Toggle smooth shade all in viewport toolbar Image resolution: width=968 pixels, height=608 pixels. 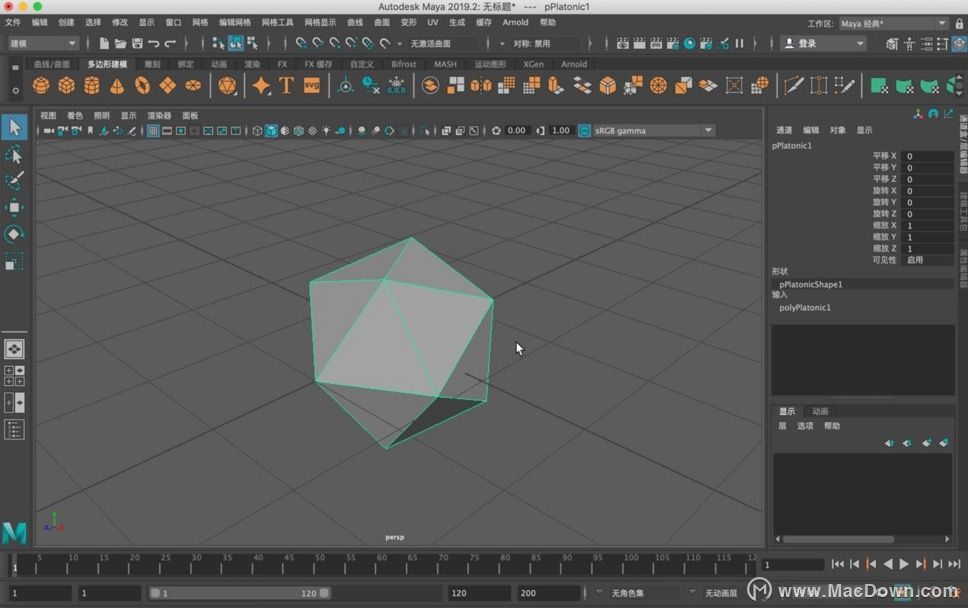coord(271,131)
